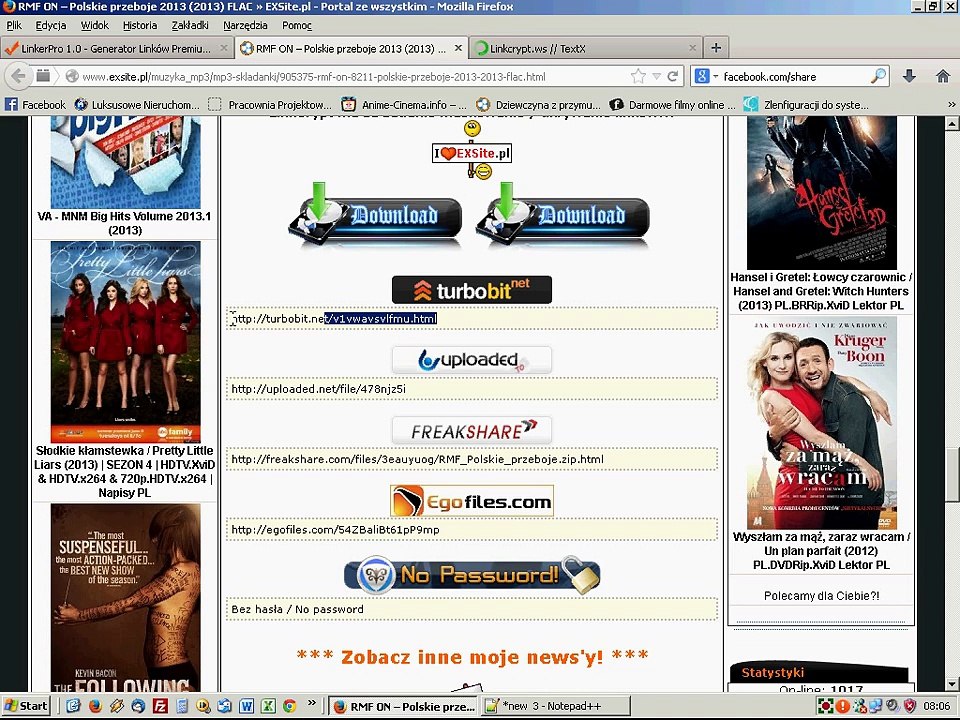Open the Plik menu
The height and width of the screenshot is (720, 960).
(13, 25)
